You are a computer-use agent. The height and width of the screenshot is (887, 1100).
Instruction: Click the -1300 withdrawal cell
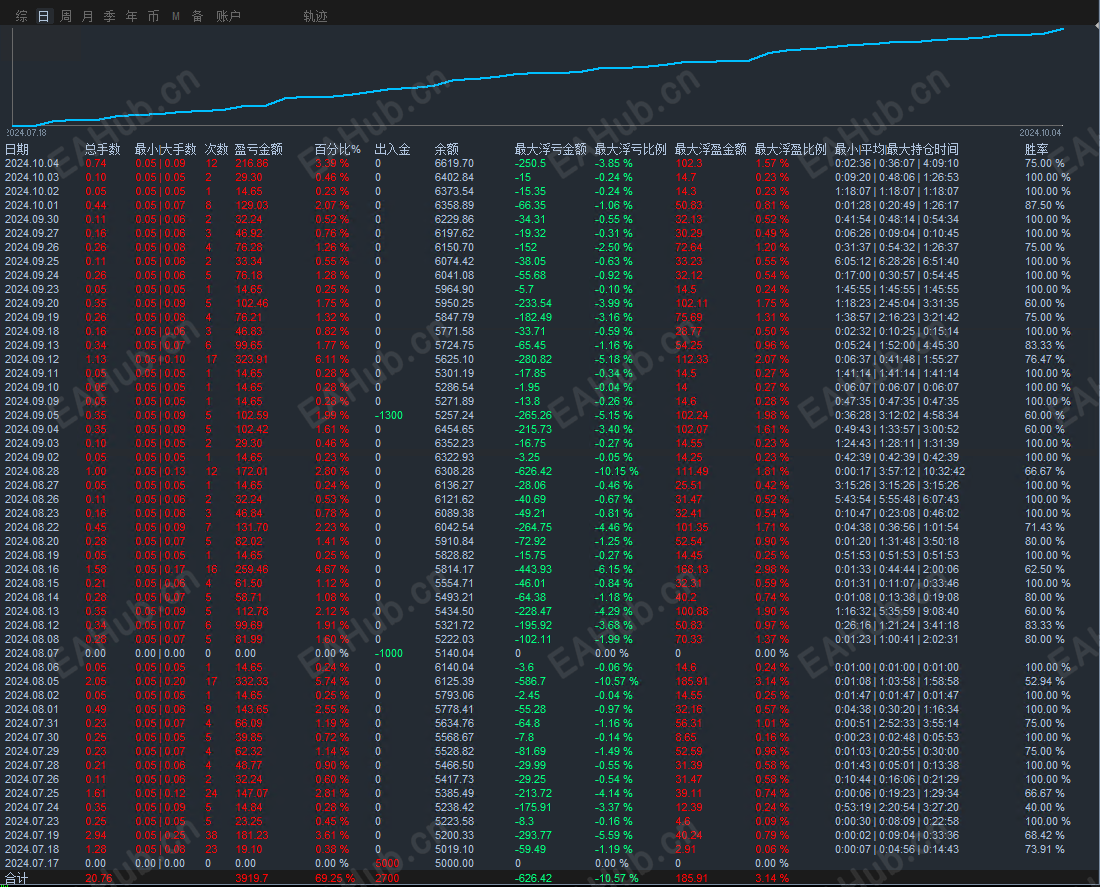click(389, 415)
